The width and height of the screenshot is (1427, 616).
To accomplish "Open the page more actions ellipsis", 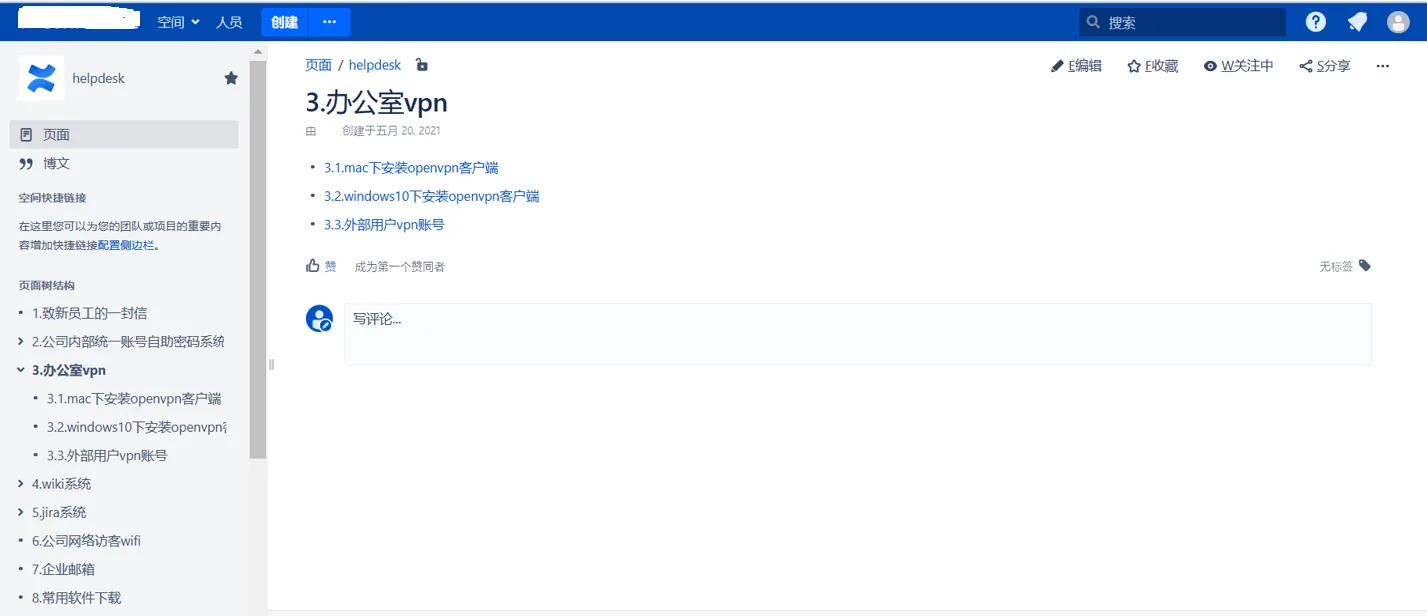I will click(x=1383, y=66).
